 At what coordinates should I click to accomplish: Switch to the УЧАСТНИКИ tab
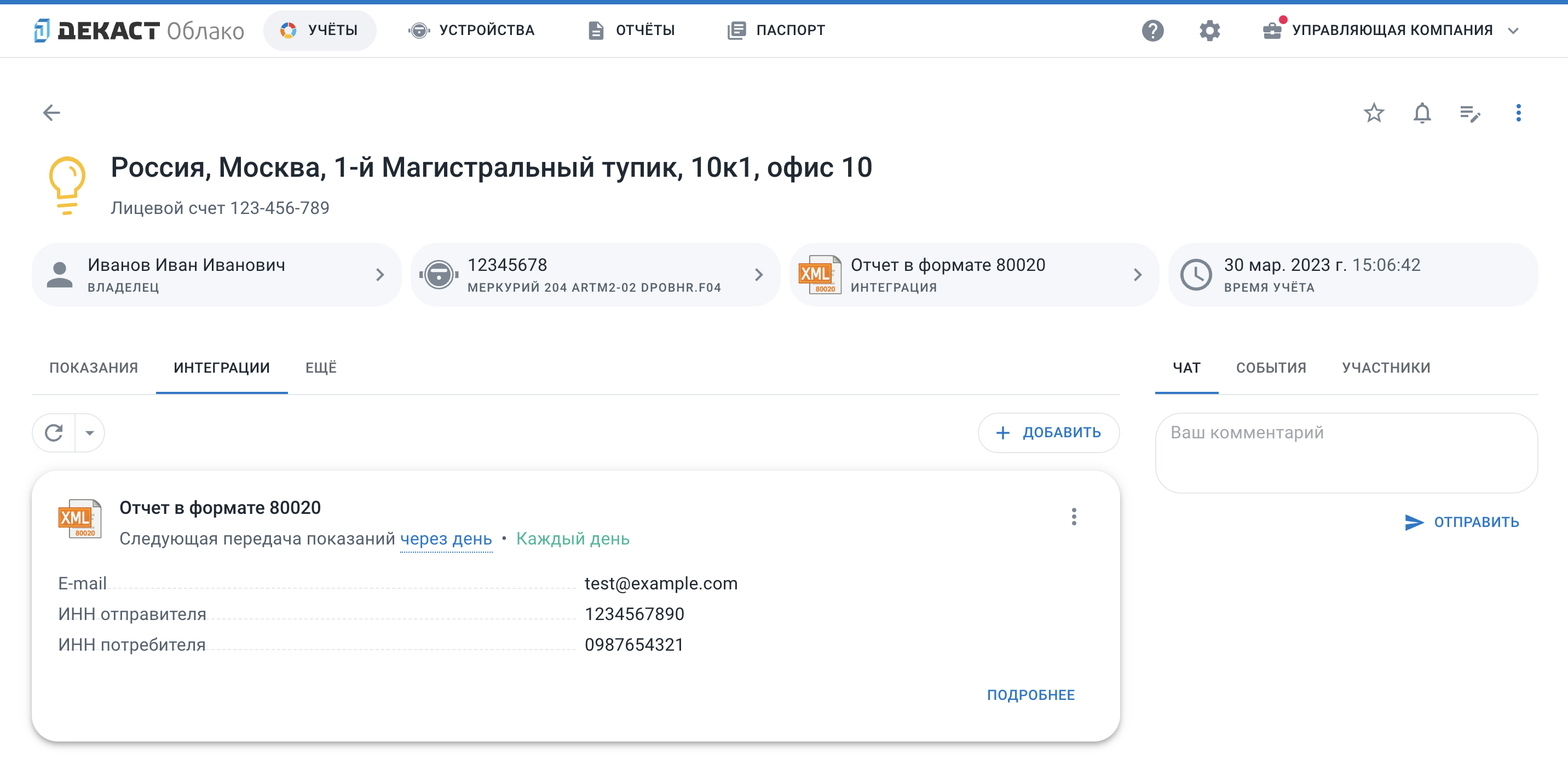[x=1386, y=368]
